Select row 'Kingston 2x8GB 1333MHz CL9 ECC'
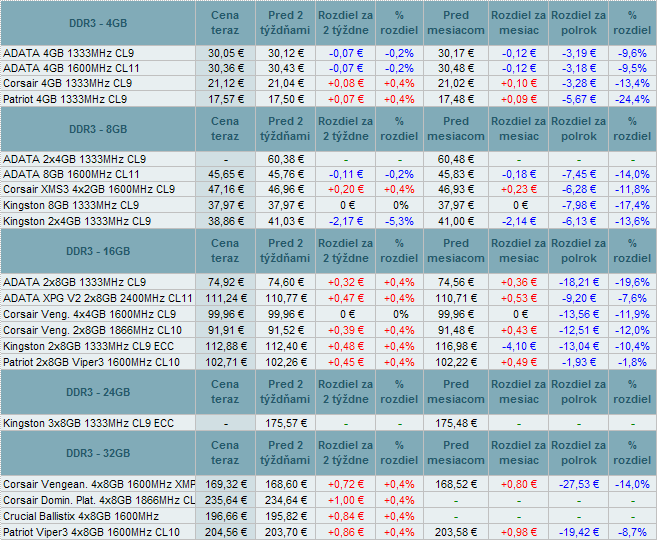 point(328,346)
